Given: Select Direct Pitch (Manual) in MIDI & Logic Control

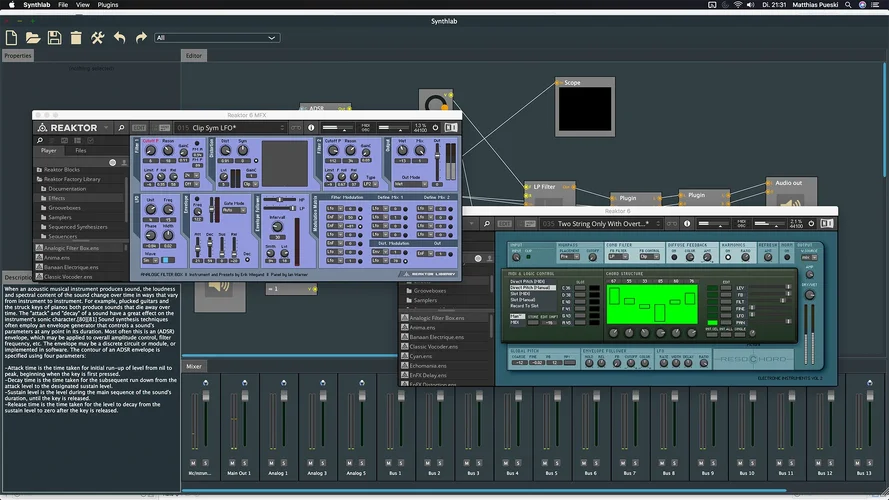Looking at the screenshot, I should (x=531, y=287).
